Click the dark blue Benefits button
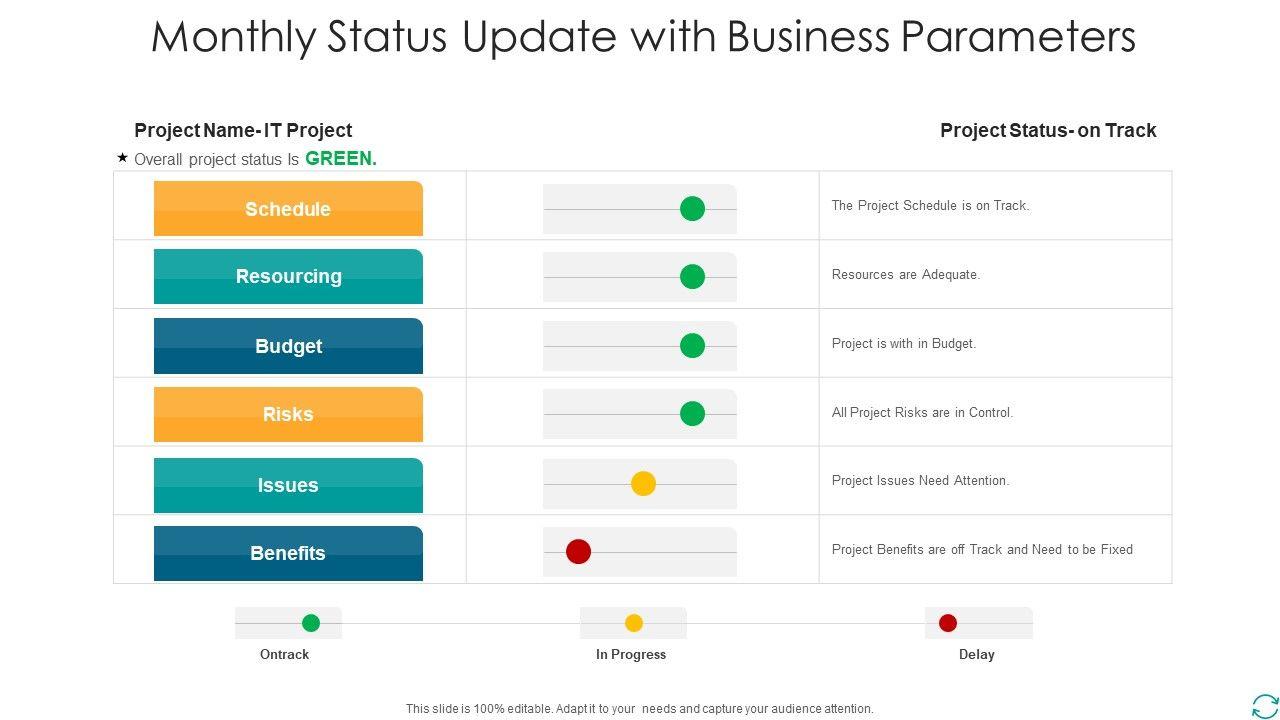The height and width of the screenshot is (720, 1280). pos(288,553)
